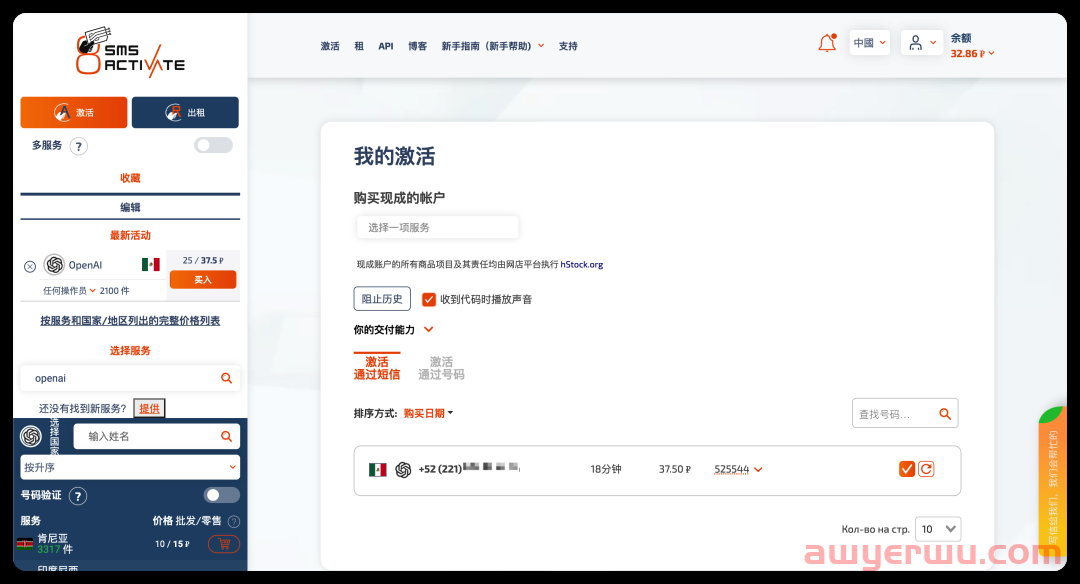Click the openai service search field
This screenshot has height=584, width=1080.
click(130, 378)
